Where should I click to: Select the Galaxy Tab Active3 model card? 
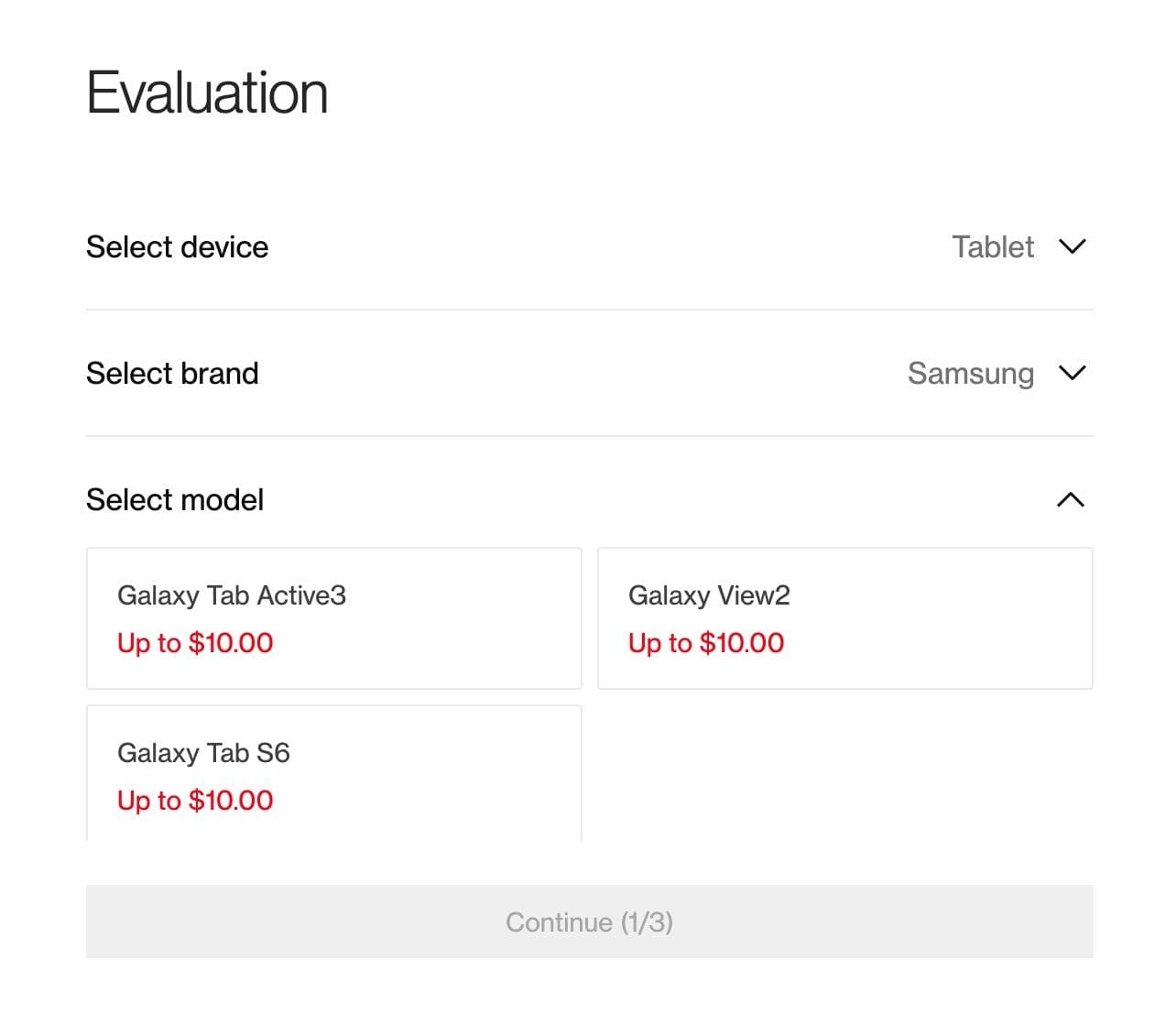(333, 618)
